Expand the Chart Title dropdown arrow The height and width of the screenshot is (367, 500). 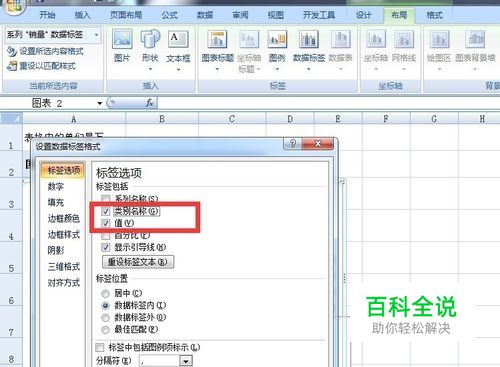coord(217,69)
